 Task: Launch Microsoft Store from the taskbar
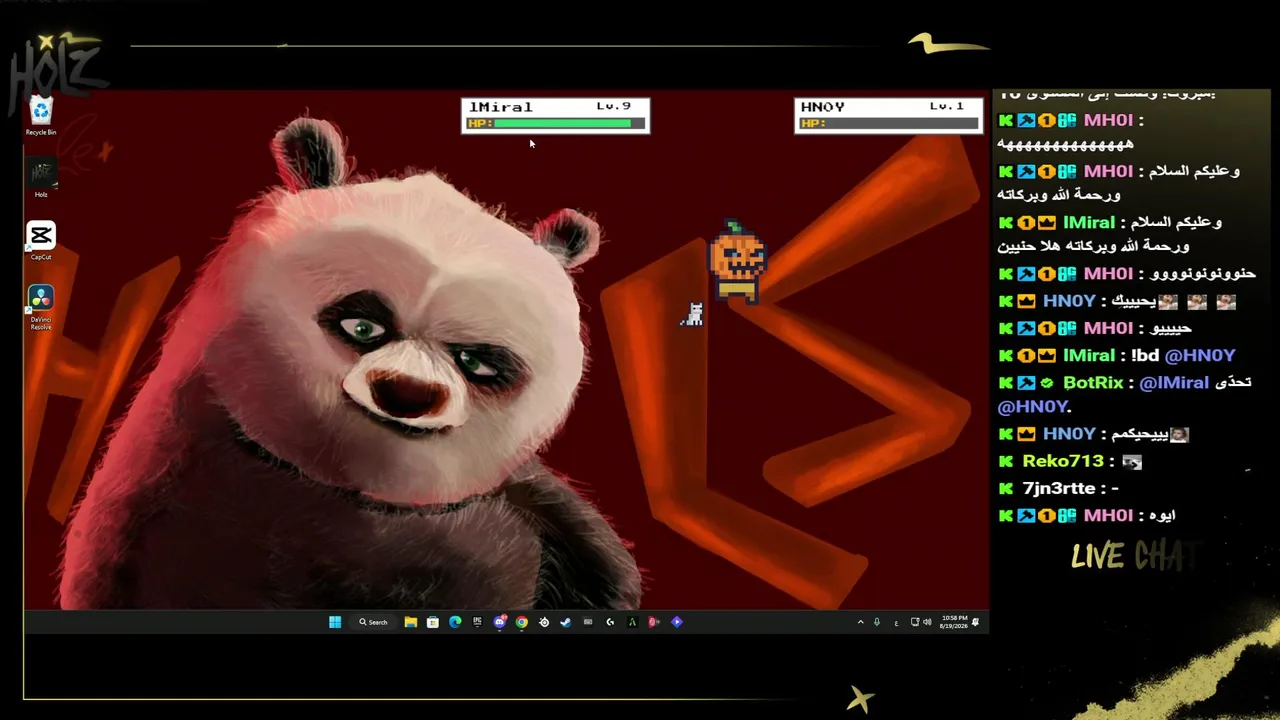tap(432, 622)
